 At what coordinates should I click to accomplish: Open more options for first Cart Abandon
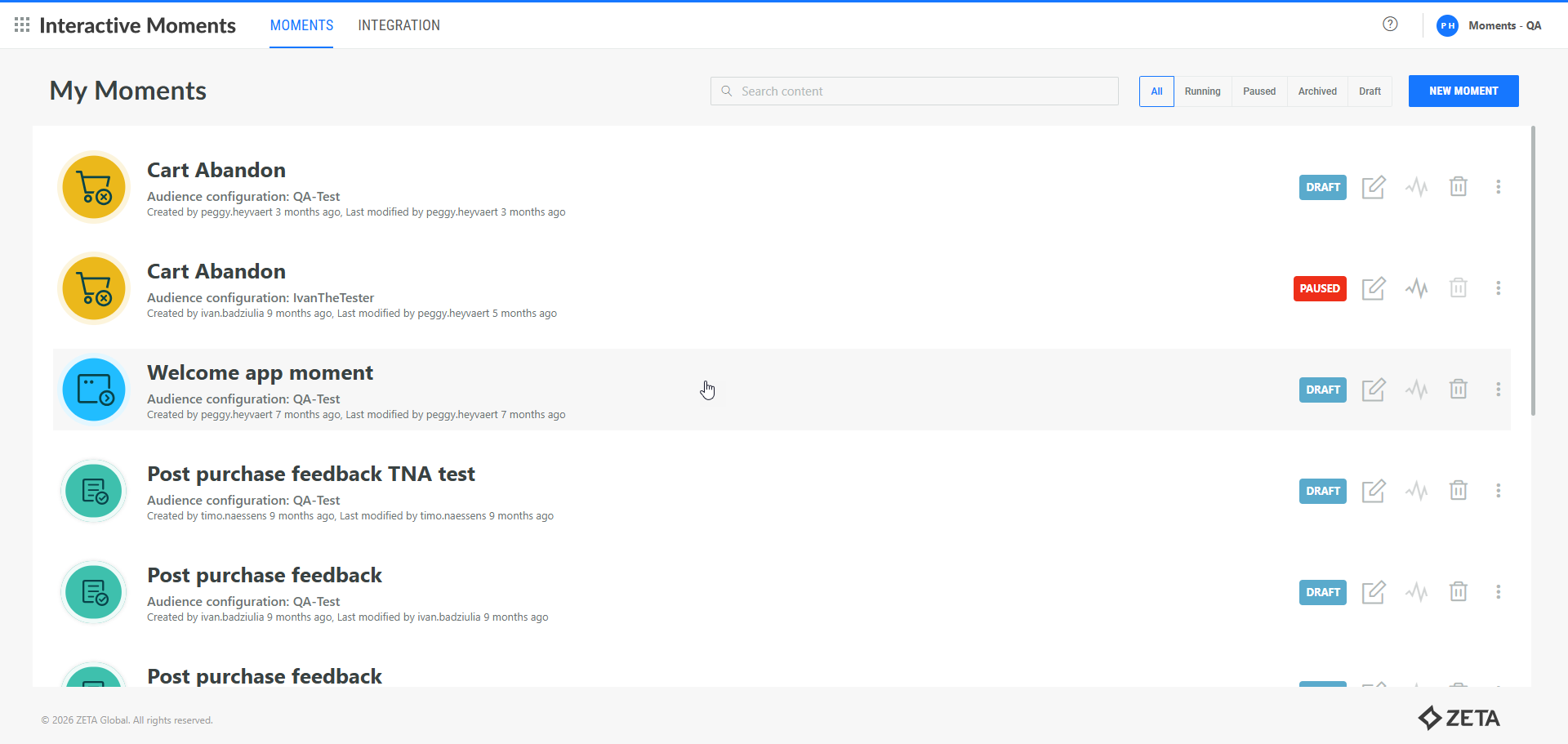(x=1498, y=187)
